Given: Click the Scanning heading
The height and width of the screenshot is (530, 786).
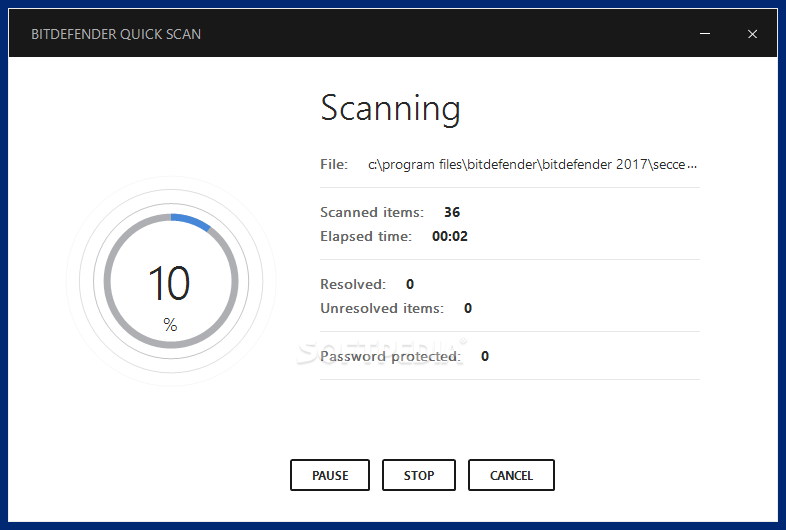Looking at the screenshot, I should tap(390, 109).
